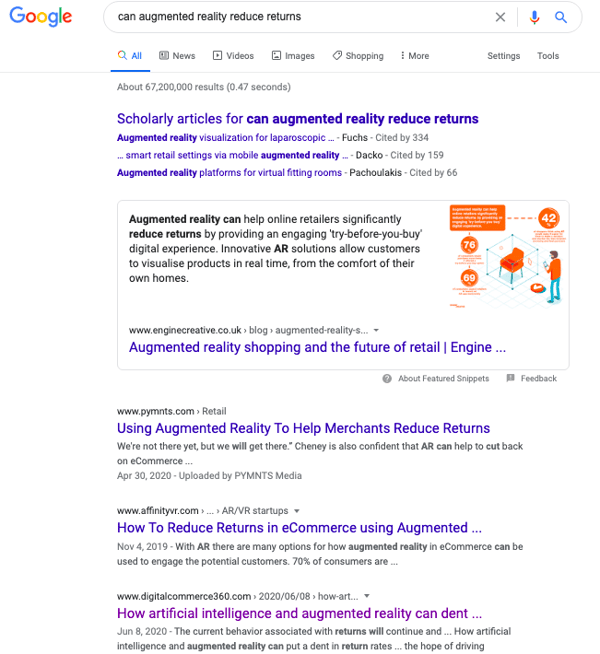Open 'How To Reduce Returns in eCommerce' result
This screenshot has height=654, width=600.
tap(299, 528)
